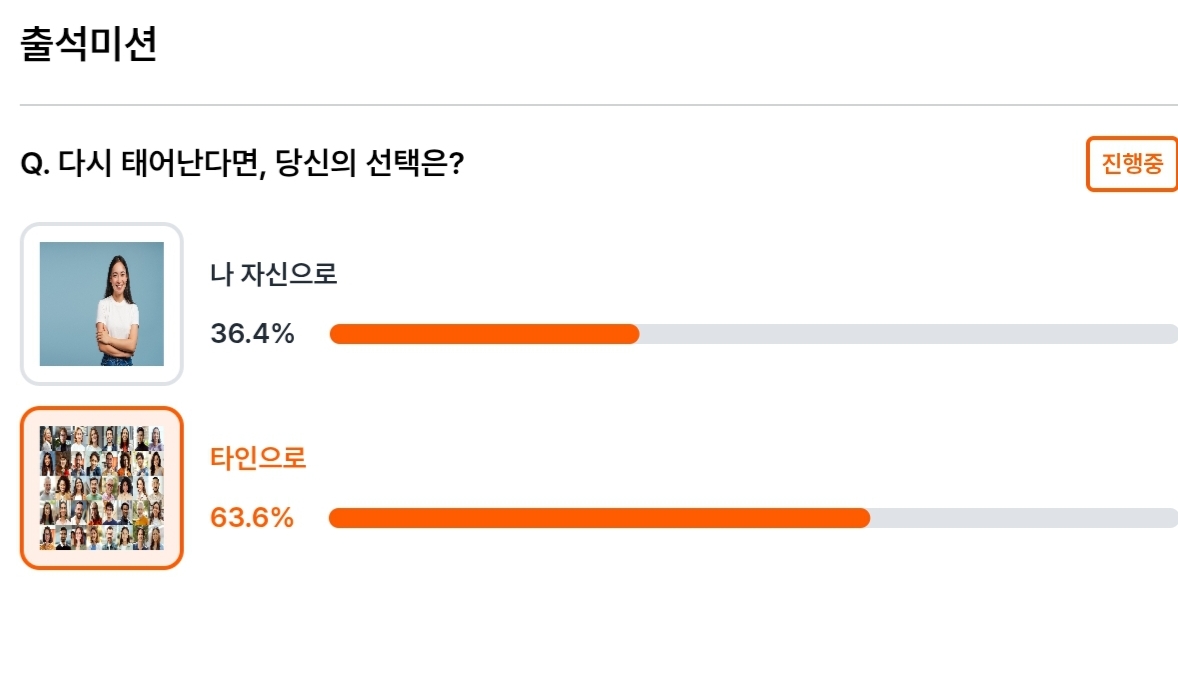The height and width of the screenshot is (679, 1178).
Task: Click the orange fill of the 63.6% bar
Action: tap(600, 518)
